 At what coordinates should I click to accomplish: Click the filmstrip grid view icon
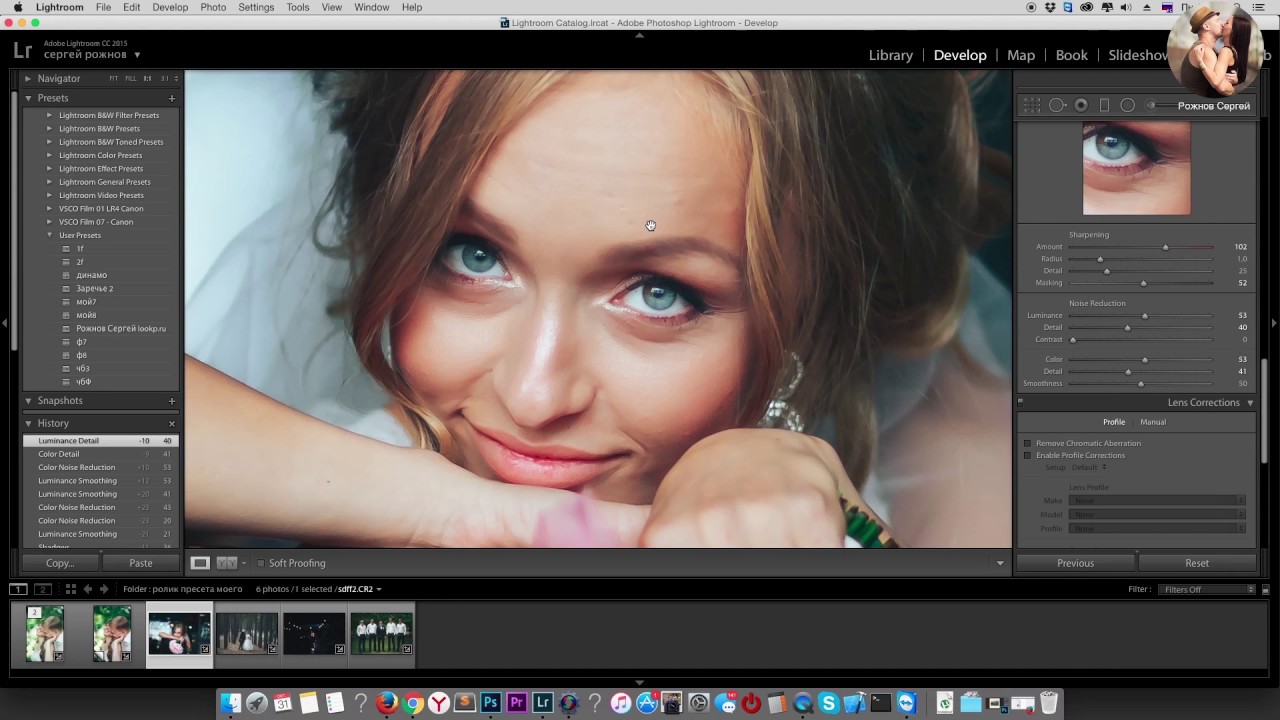tap(70, 589)
